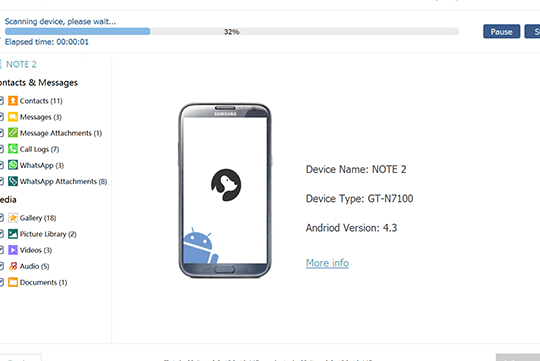This screenshot has width=540, height=361.
Task: Select the NOTE 2 device entry
Action: (21, 64)
